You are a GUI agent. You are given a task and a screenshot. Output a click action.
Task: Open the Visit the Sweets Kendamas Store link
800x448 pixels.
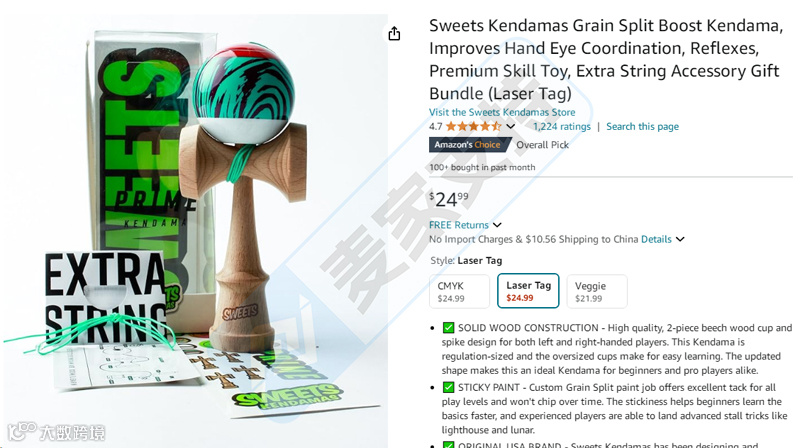502,112
